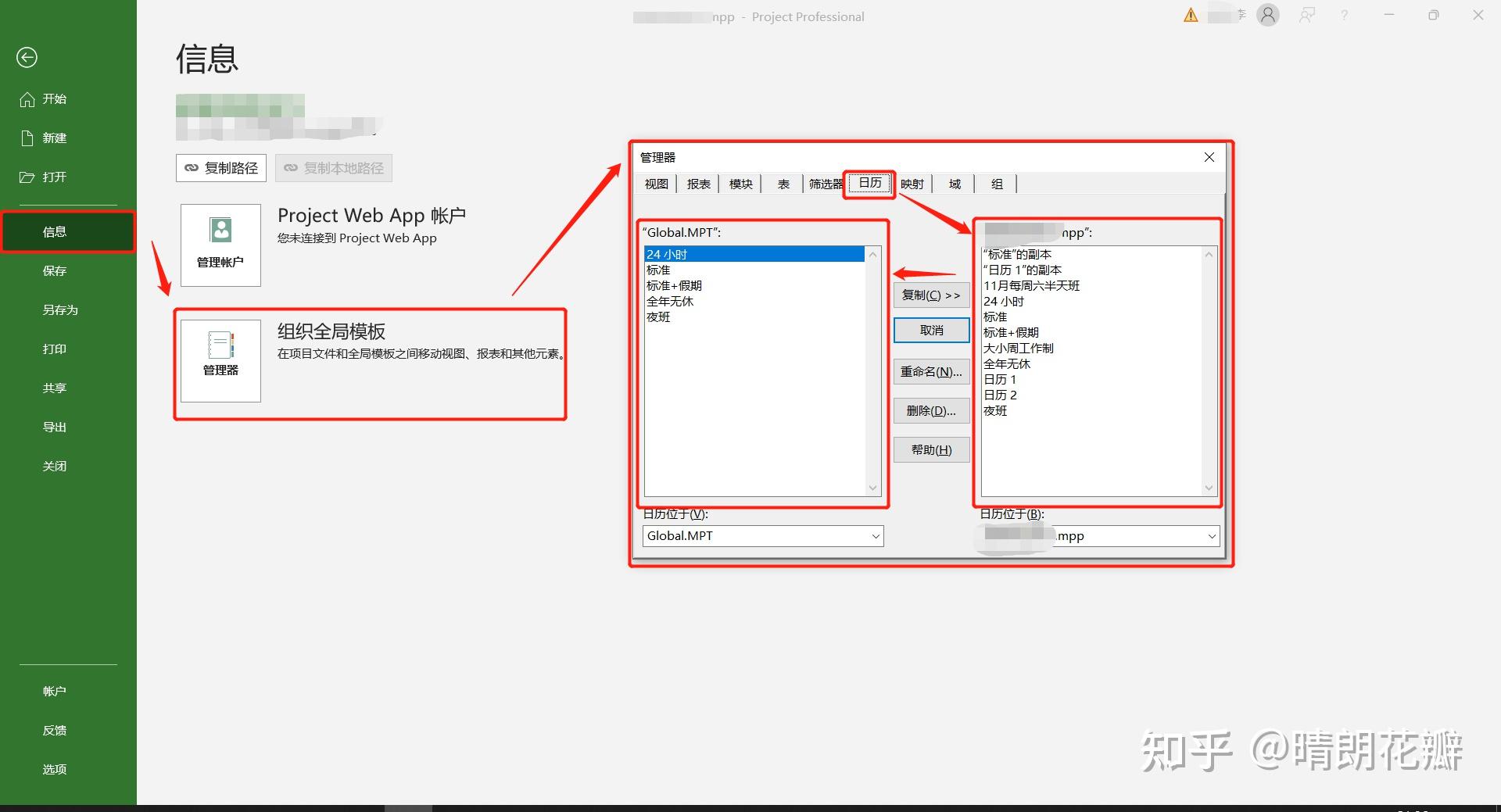
Task: Click the 取消 button
Action: point(931,331)
